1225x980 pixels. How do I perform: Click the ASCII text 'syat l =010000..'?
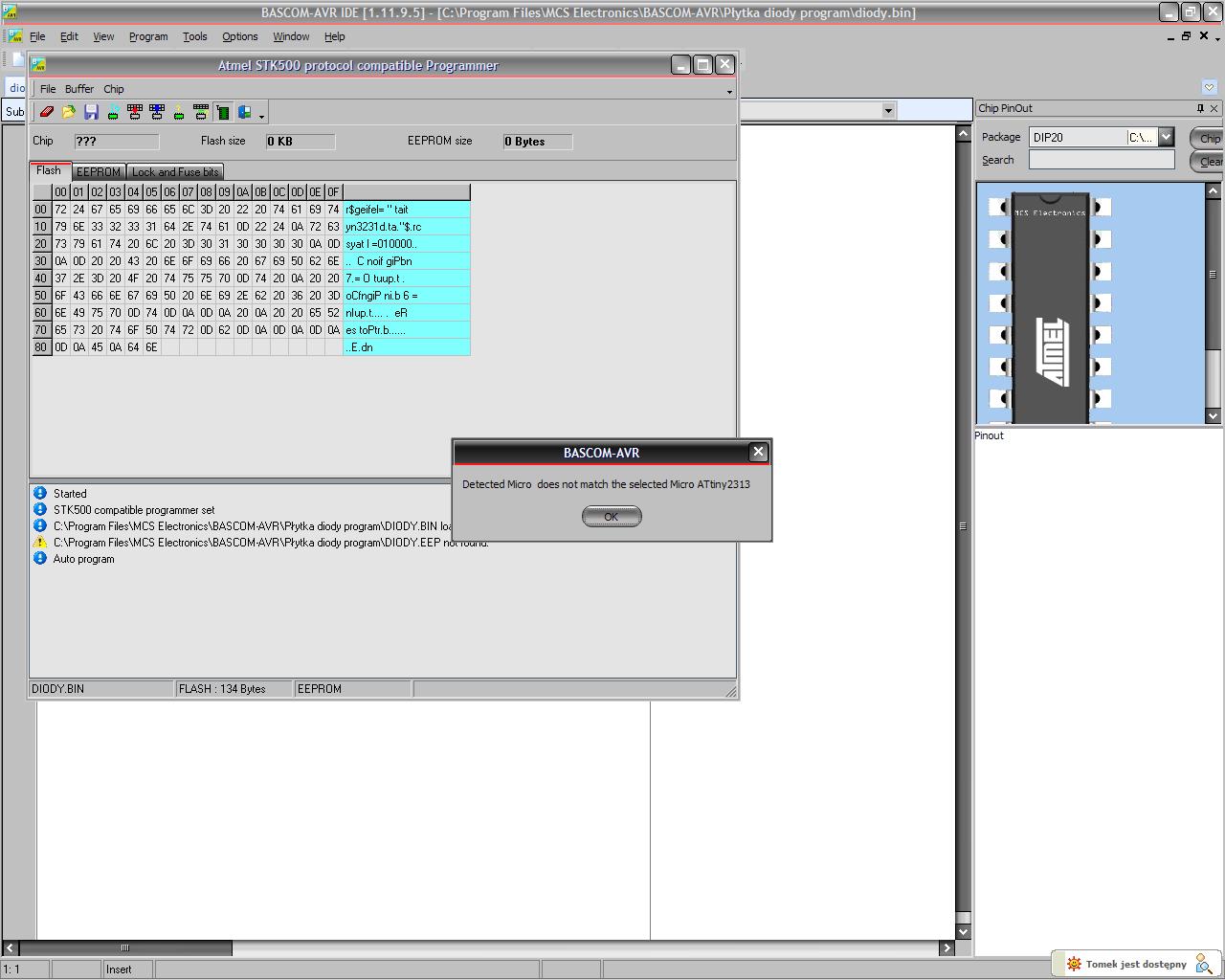click(x=381, y=244)
